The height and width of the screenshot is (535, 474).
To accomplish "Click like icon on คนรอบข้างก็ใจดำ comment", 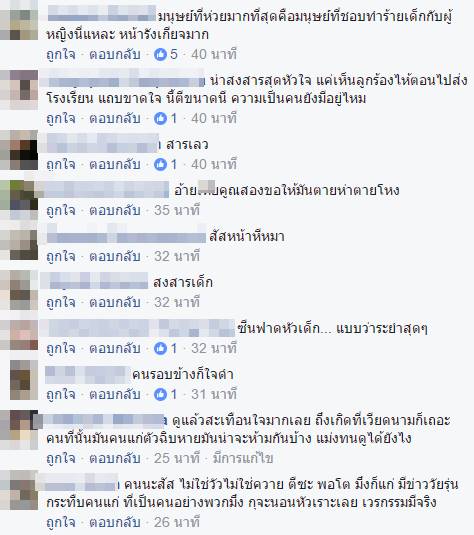I will 160,394.
